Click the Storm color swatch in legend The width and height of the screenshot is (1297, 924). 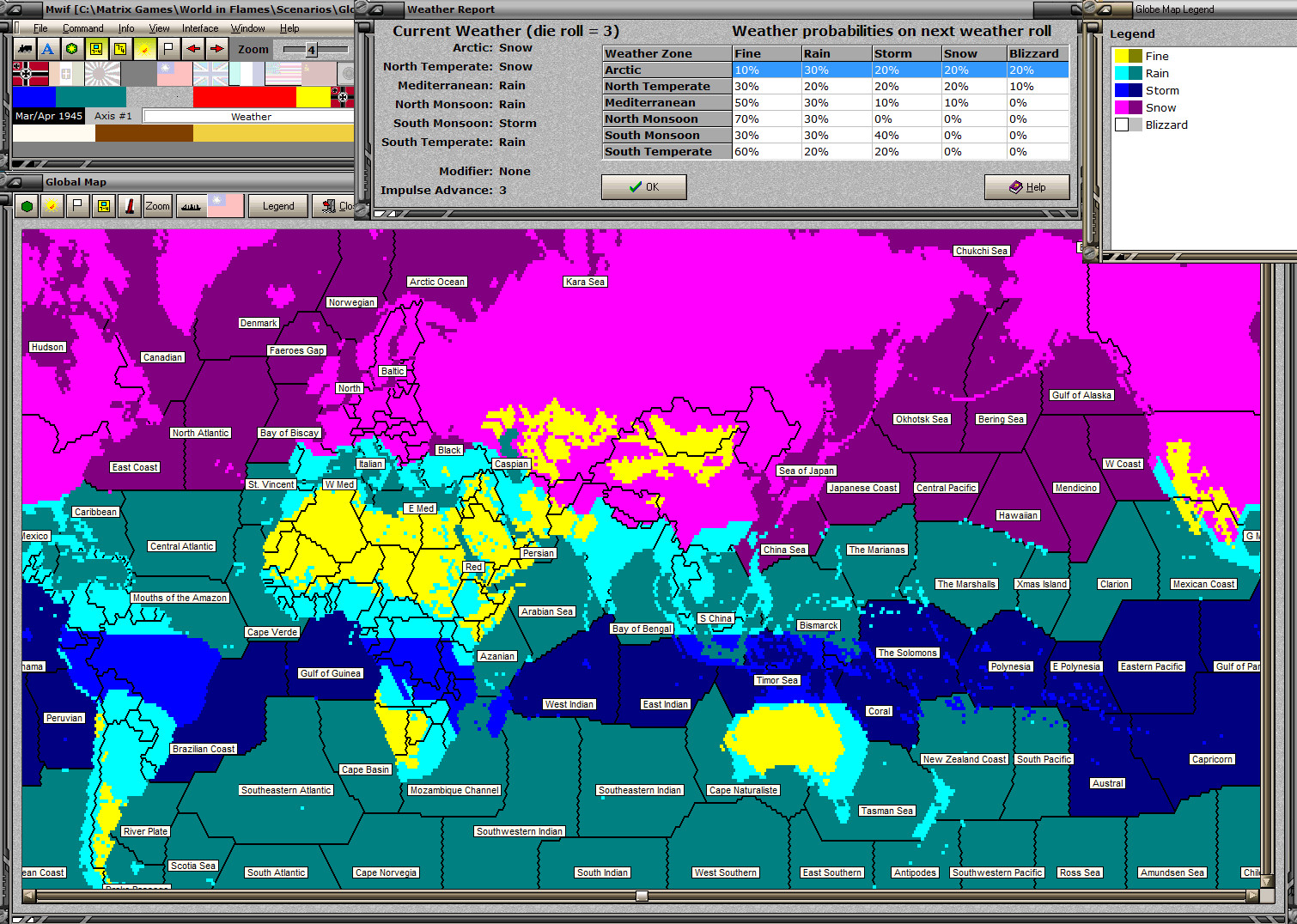(1129, 90)
